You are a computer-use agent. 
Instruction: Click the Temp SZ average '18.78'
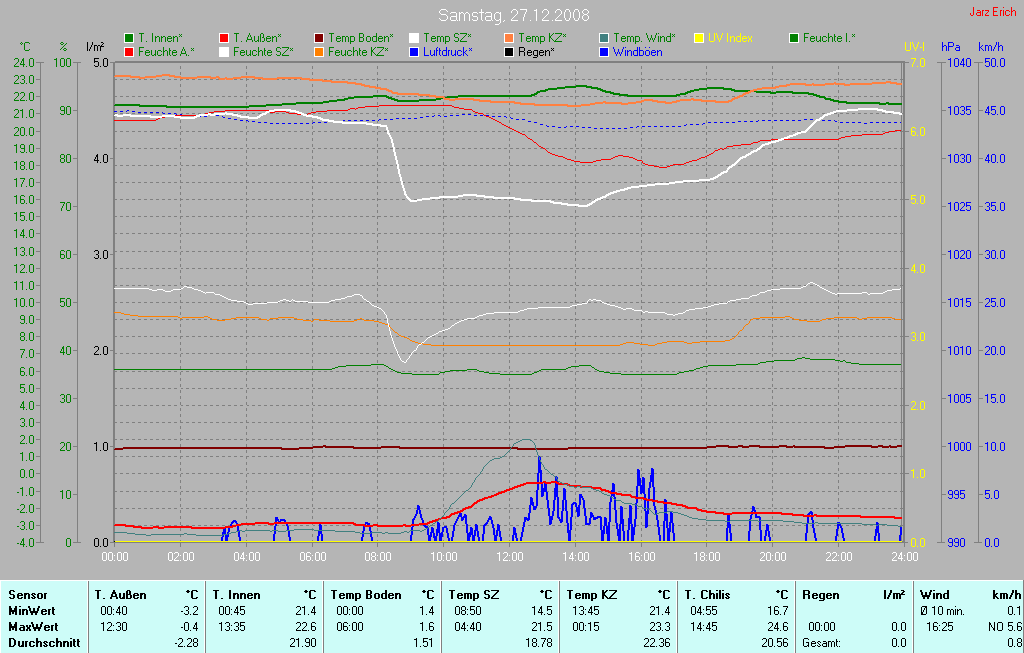point(539,643)
